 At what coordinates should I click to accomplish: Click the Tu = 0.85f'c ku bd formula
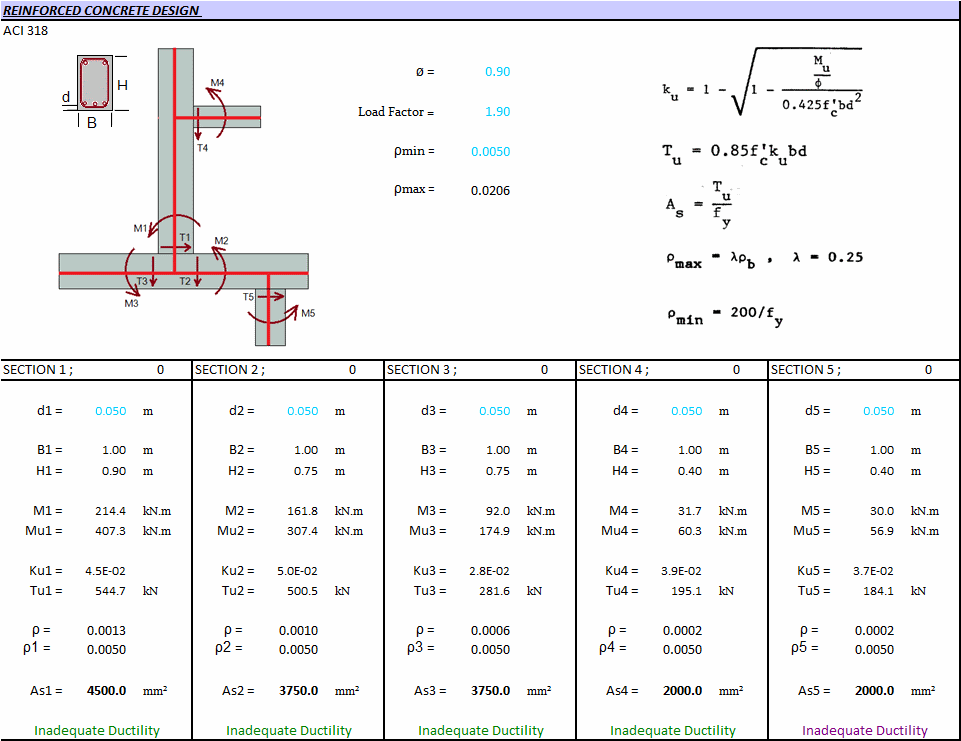pyautogui.click(x=734, y=153)
